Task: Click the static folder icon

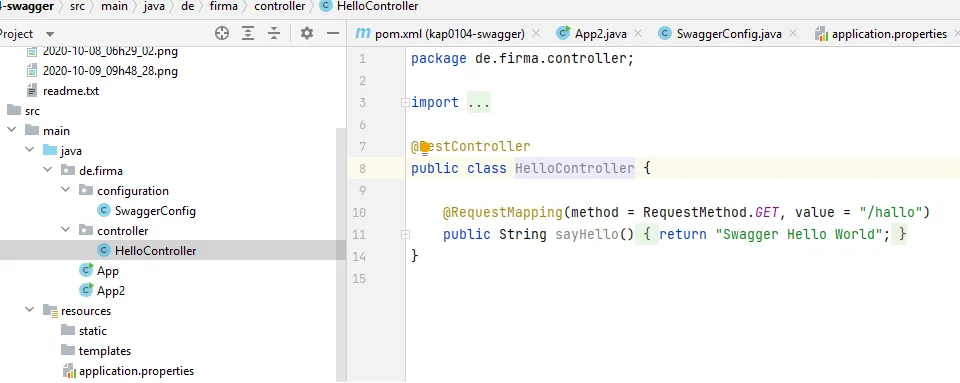Action: [x=68, y=330]
